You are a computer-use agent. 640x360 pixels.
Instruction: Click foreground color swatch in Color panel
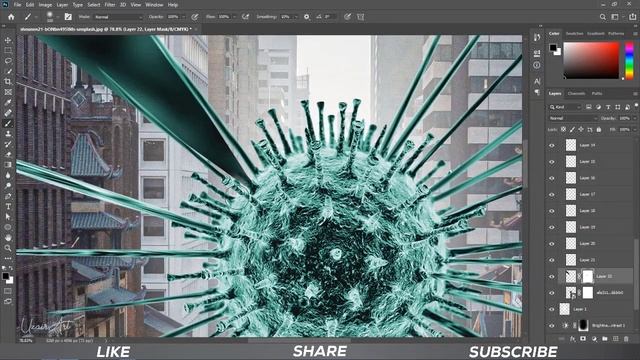(x=553, y=47)
